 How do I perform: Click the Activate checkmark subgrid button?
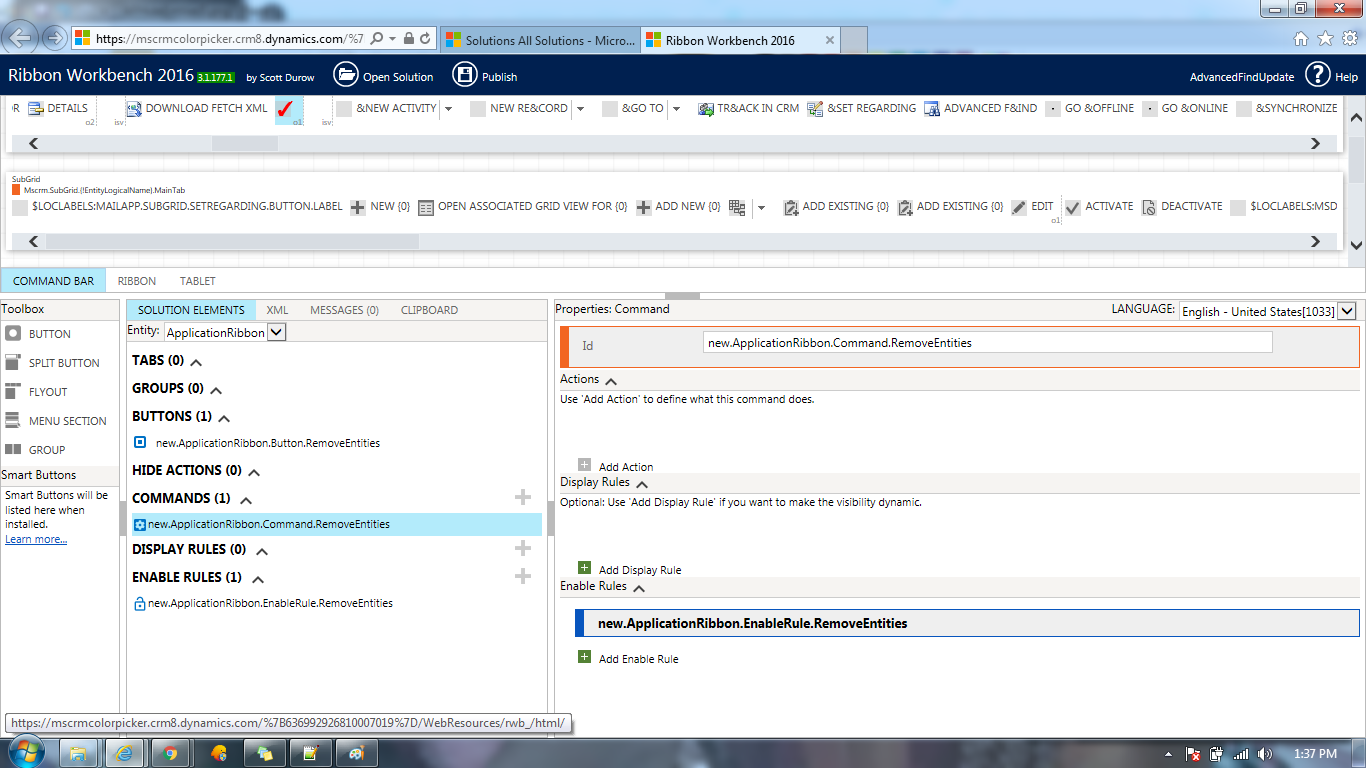pyautogui.click(x=1073, y=207)
